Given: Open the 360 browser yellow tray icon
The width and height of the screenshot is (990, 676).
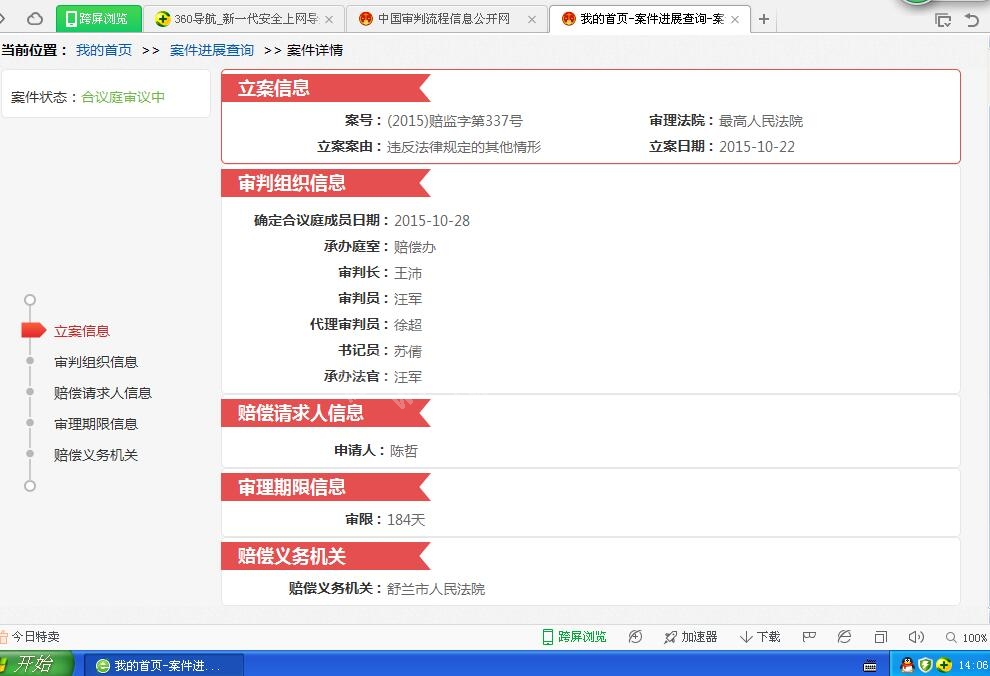Looking at the screenshot, I should [944, 665].
